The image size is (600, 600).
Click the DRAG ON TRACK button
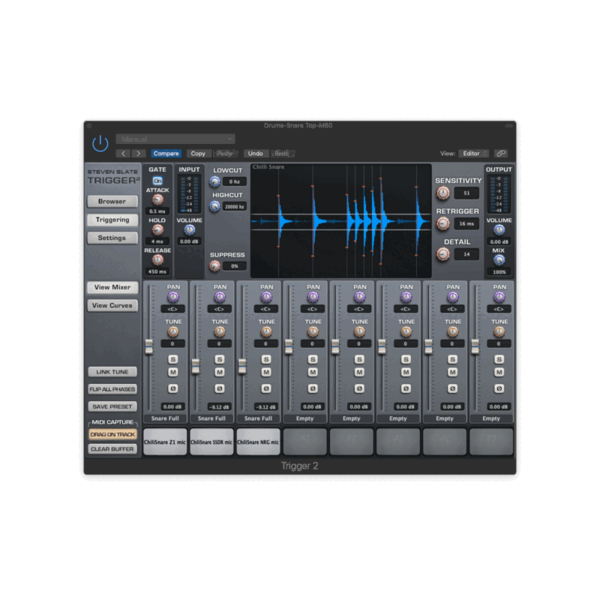point(112,434)
